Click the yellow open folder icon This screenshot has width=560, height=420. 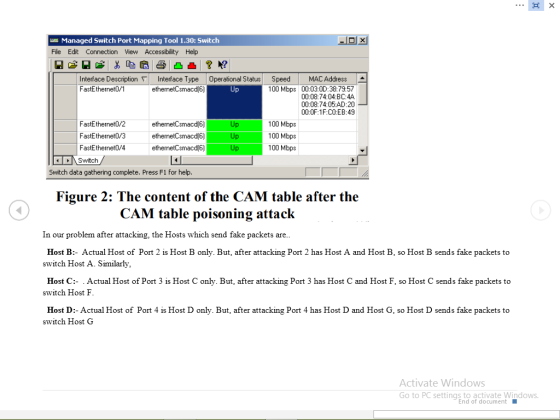72,65
